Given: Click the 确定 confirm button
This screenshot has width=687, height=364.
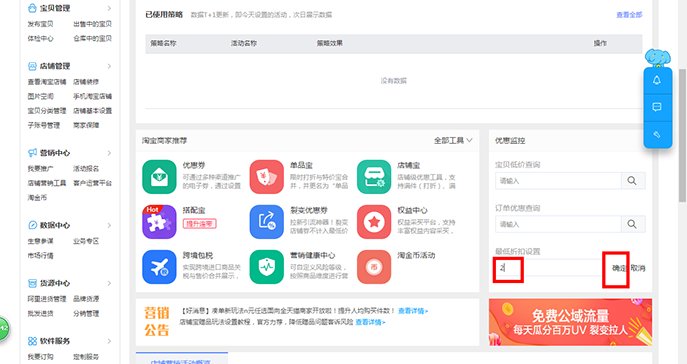Looking at the screenshot, I should [619, 268].
